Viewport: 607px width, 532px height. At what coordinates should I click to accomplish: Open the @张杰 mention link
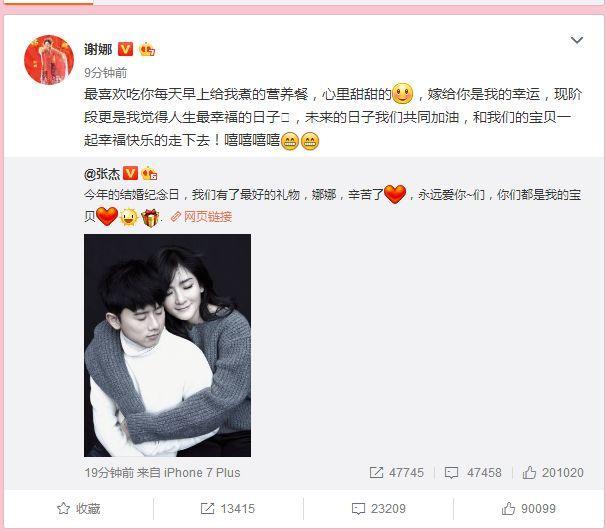(x=102, y=174)
